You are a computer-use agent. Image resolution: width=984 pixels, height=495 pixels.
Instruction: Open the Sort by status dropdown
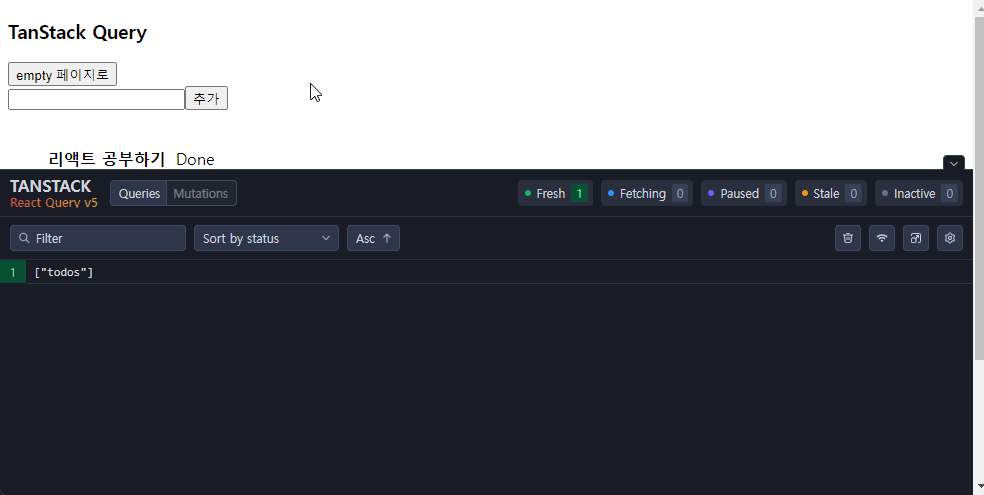pyautogui.click(x=266, y=238)
